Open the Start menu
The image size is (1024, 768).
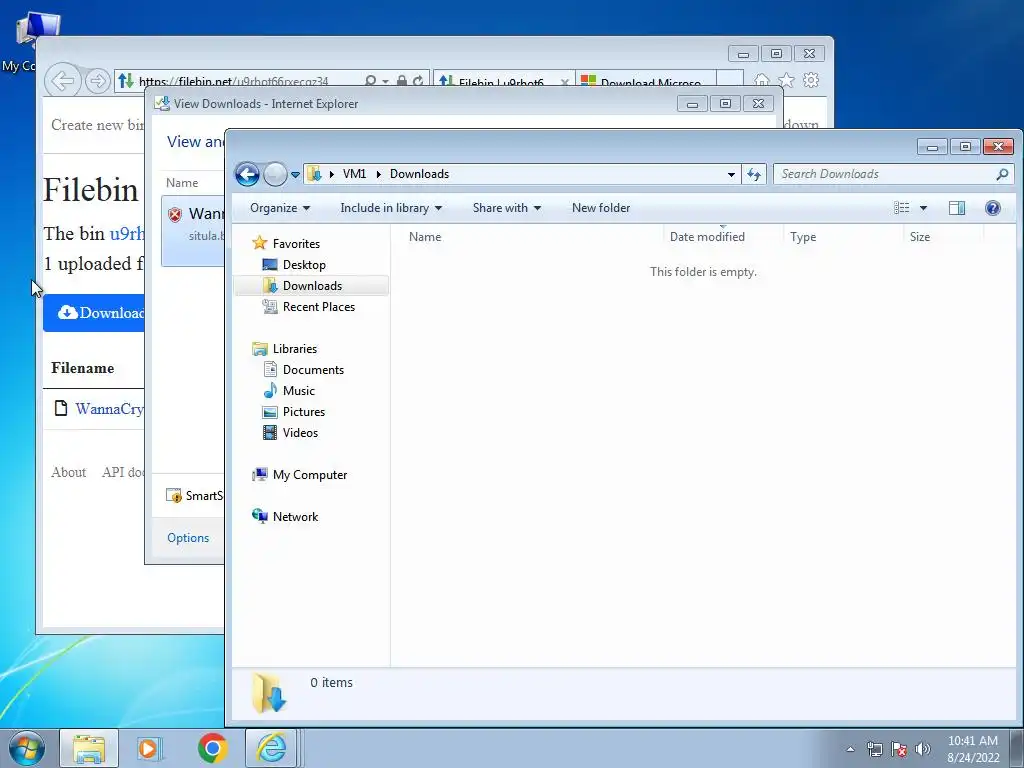(x=26, y=748)
